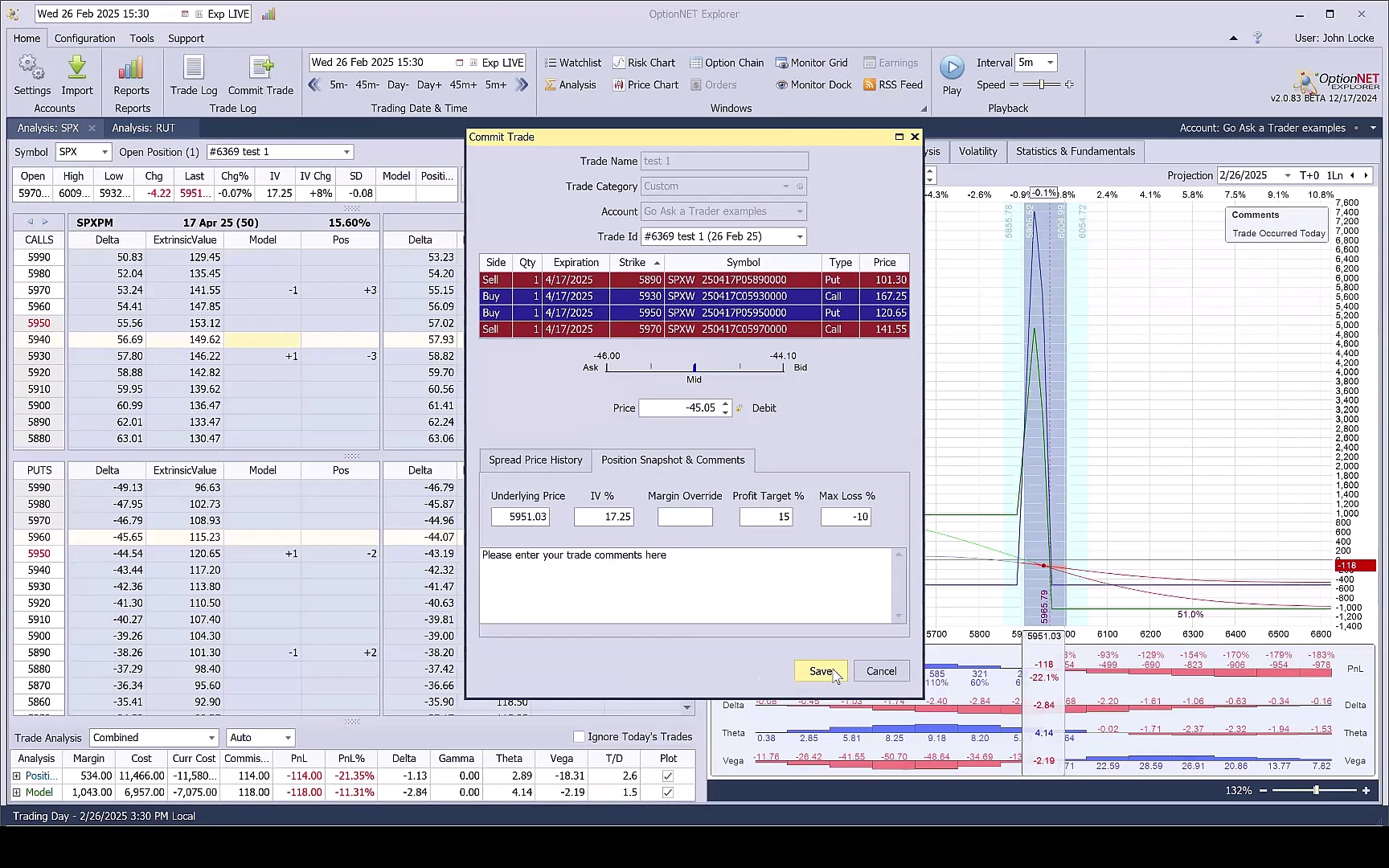The height and width of the screenshot is (868, 1389).
Task: Toggle Plot checkbox for the Position row
Action: 667,776
